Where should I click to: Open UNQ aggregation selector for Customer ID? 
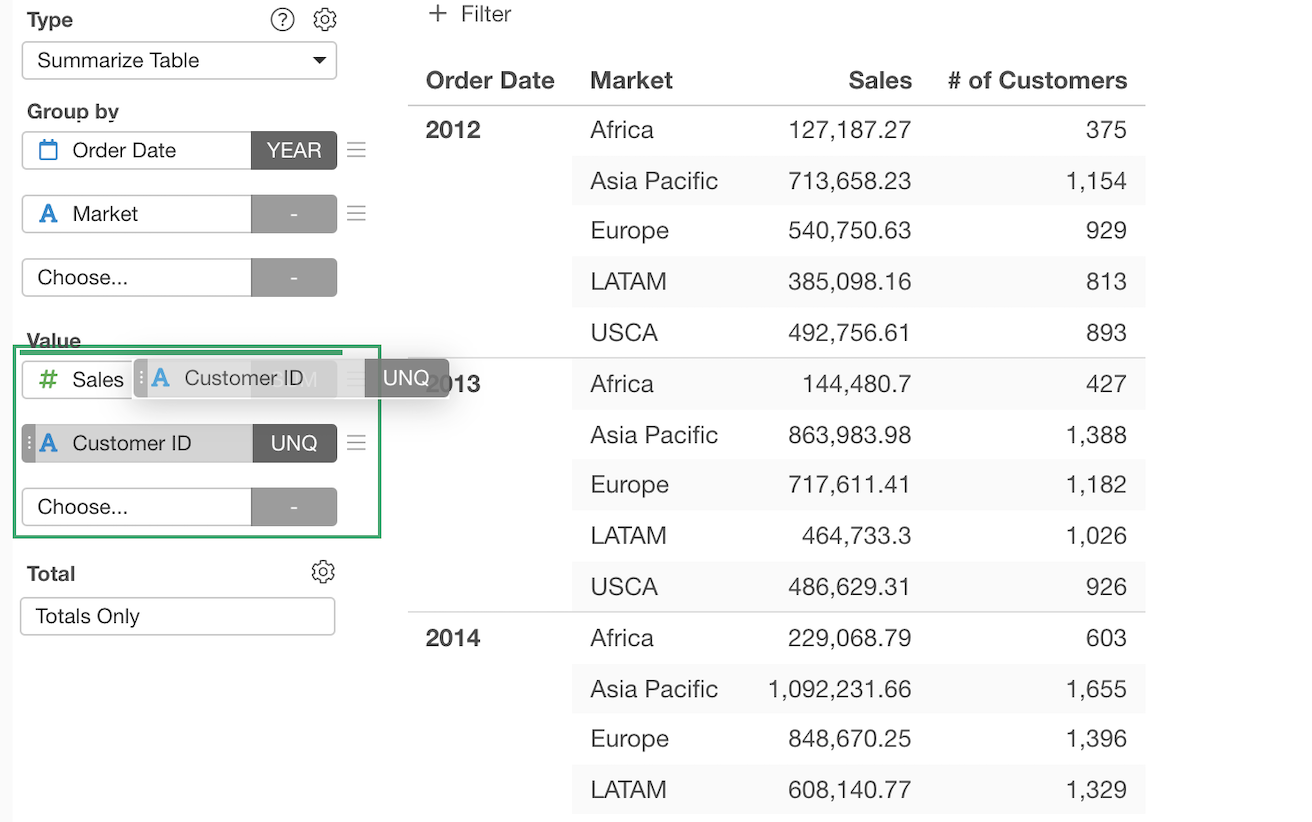294,443
